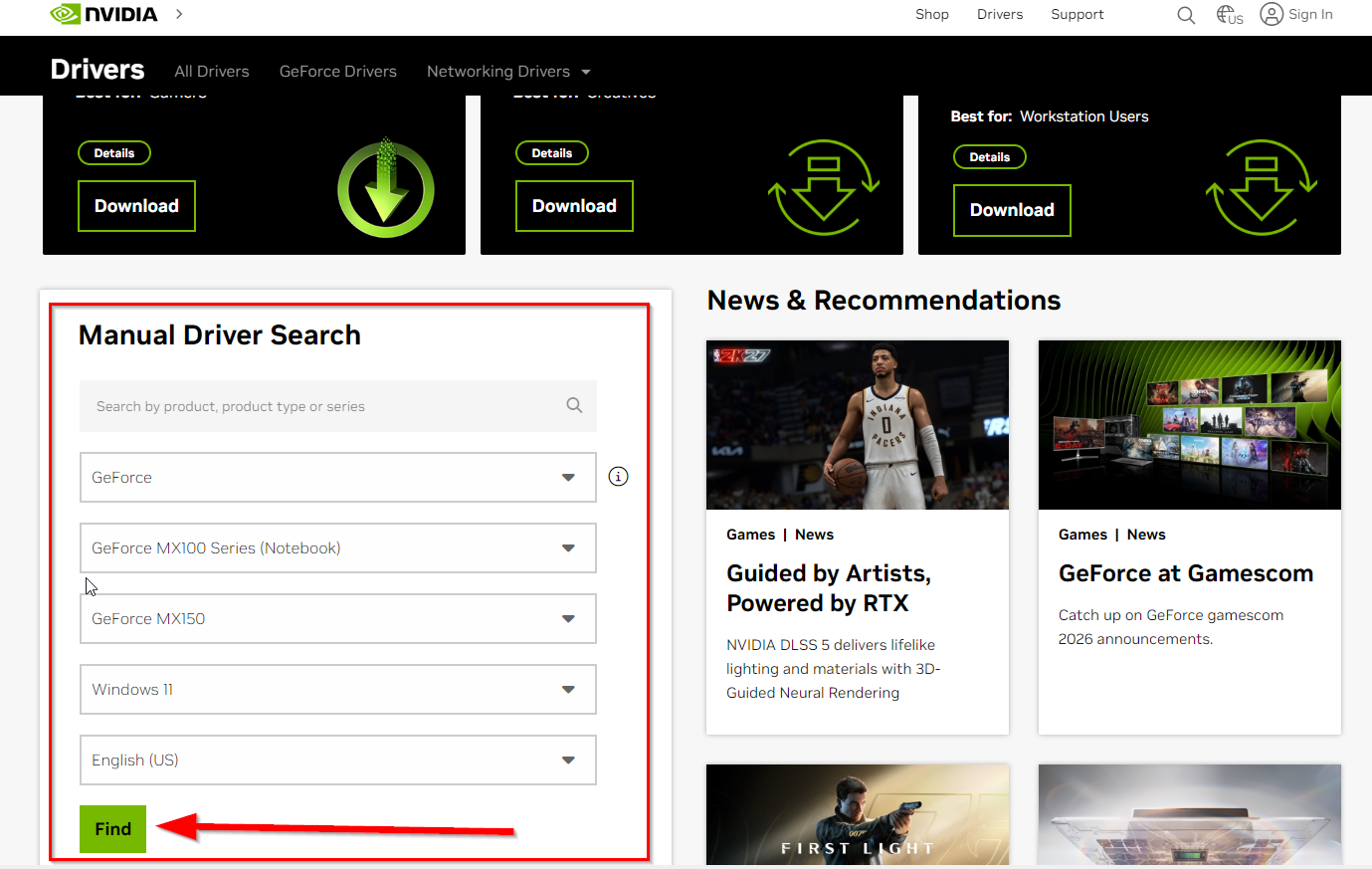Image resolution: width=1372 pixels, height=869 pixels.
Task: Click the 'NVIDIA DLSS 5 delivers lifelike' description
Action: pos(833,669)
